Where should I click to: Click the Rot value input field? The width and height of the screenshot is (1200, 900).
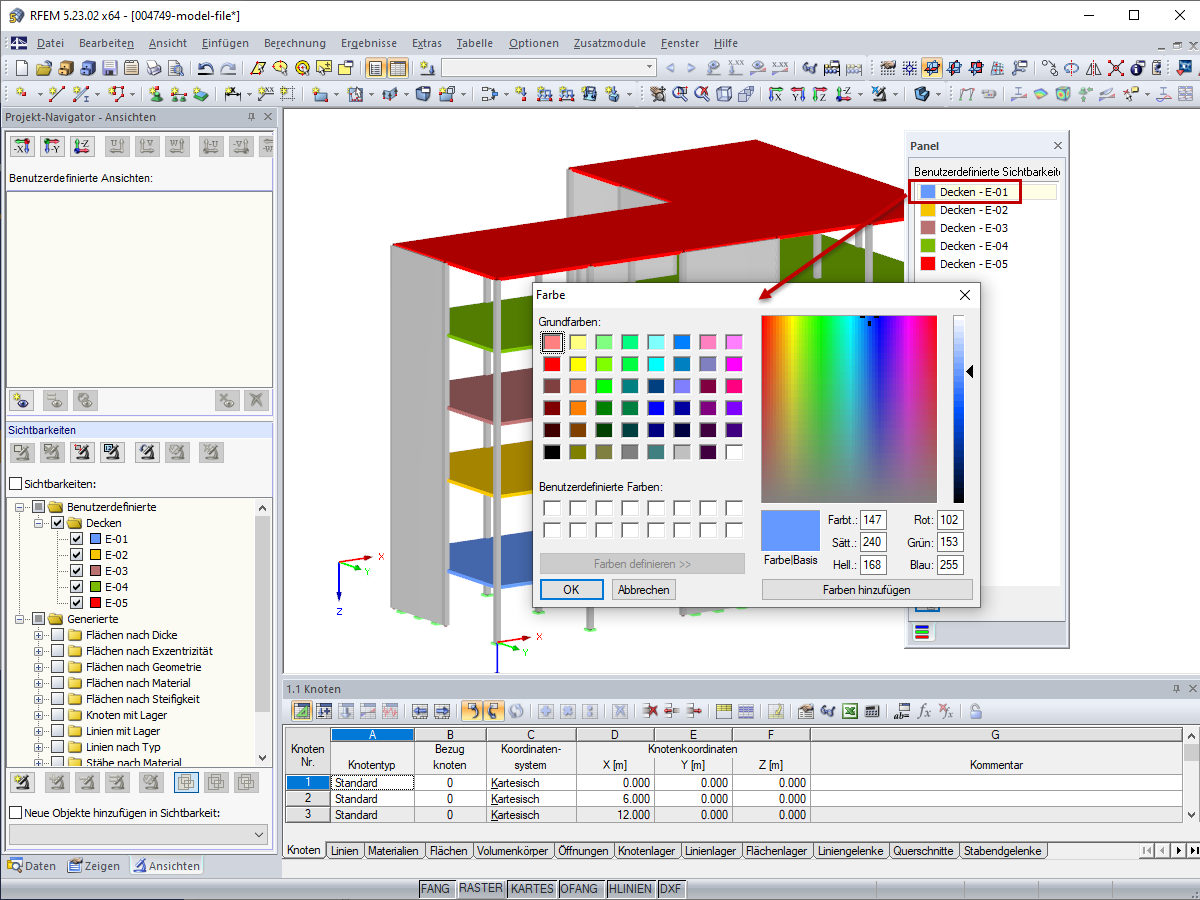[x=950, y=520]
